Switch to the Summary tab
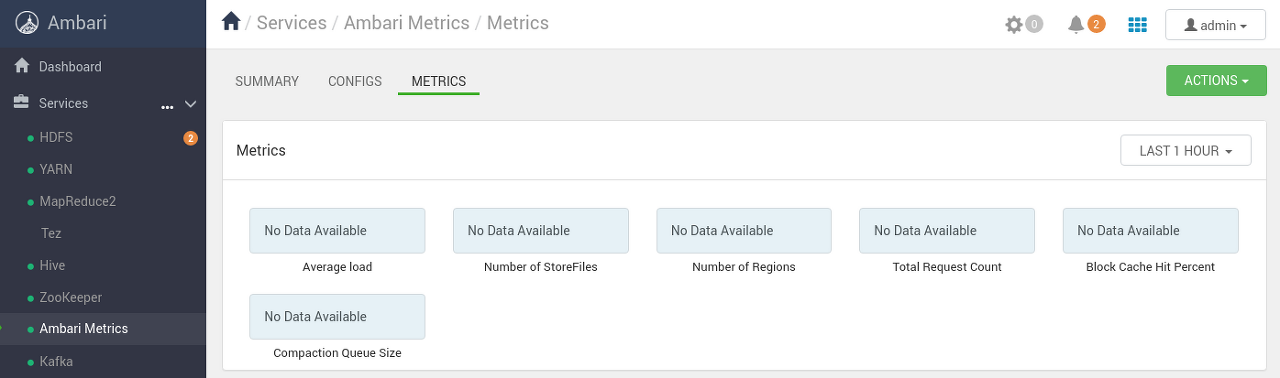1280x378 pixels. pyautogui.click(x=267, y=81)
